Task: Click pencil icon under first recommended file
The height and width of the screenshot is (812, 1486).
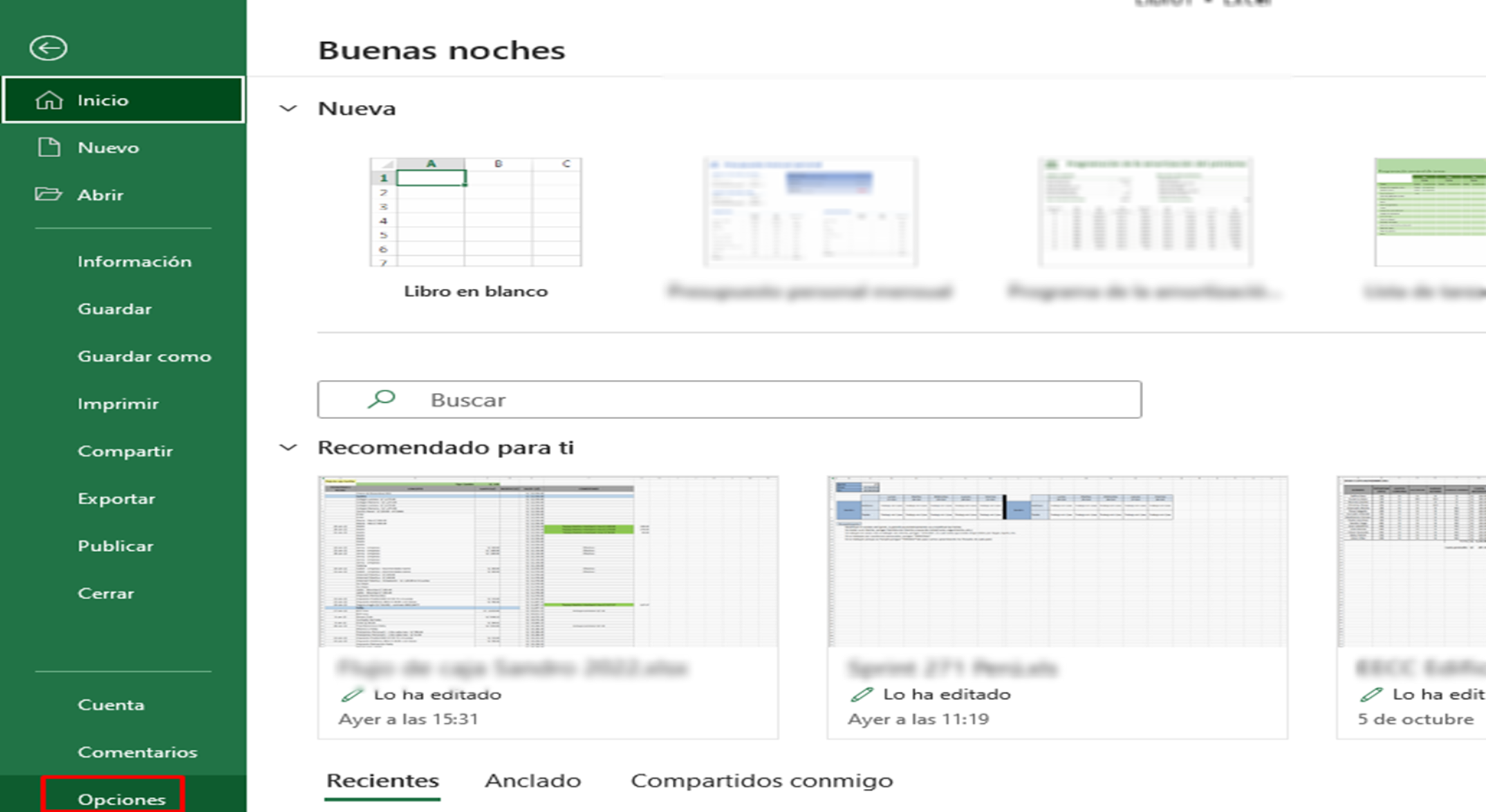Action: coord(352,695)
